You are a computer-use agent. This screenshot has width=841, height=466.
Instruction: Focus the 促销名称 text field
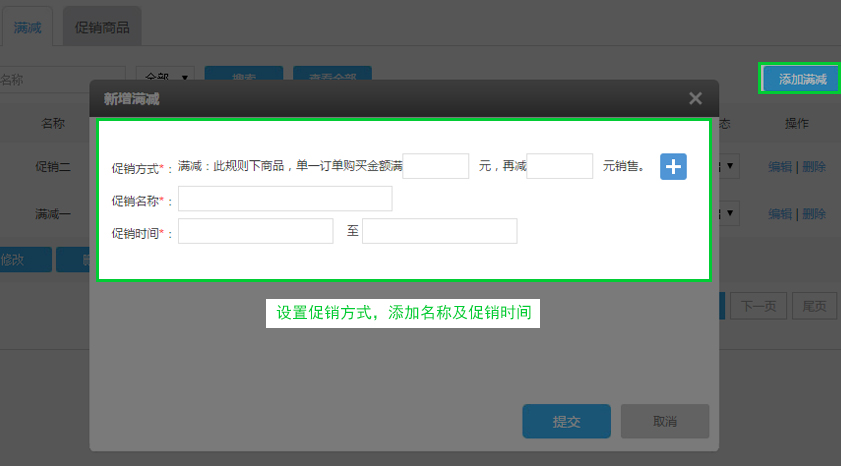click(x=285, y=199)
